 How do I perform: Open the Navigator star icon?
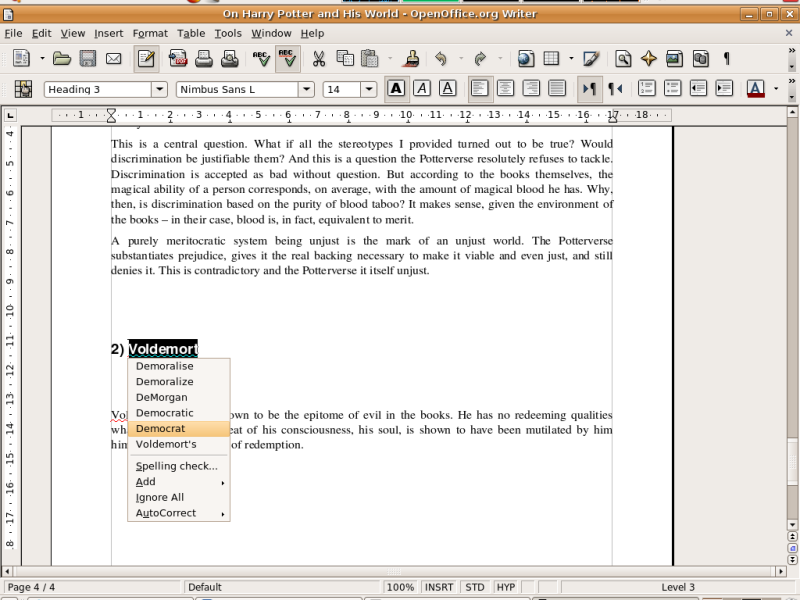648,59
